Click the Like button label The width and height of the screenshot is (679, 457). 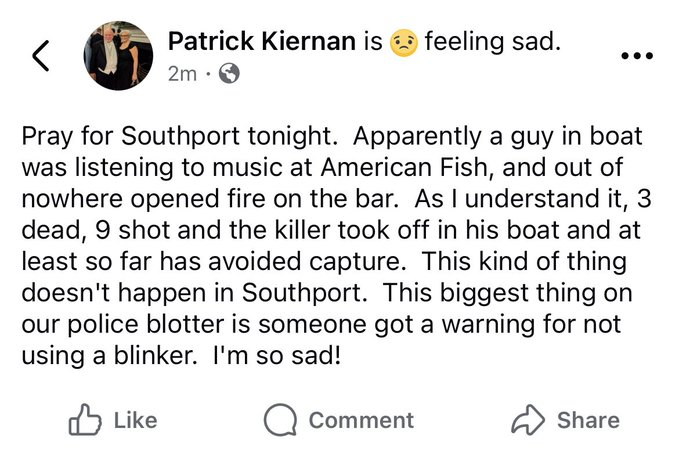pos(135,420)
